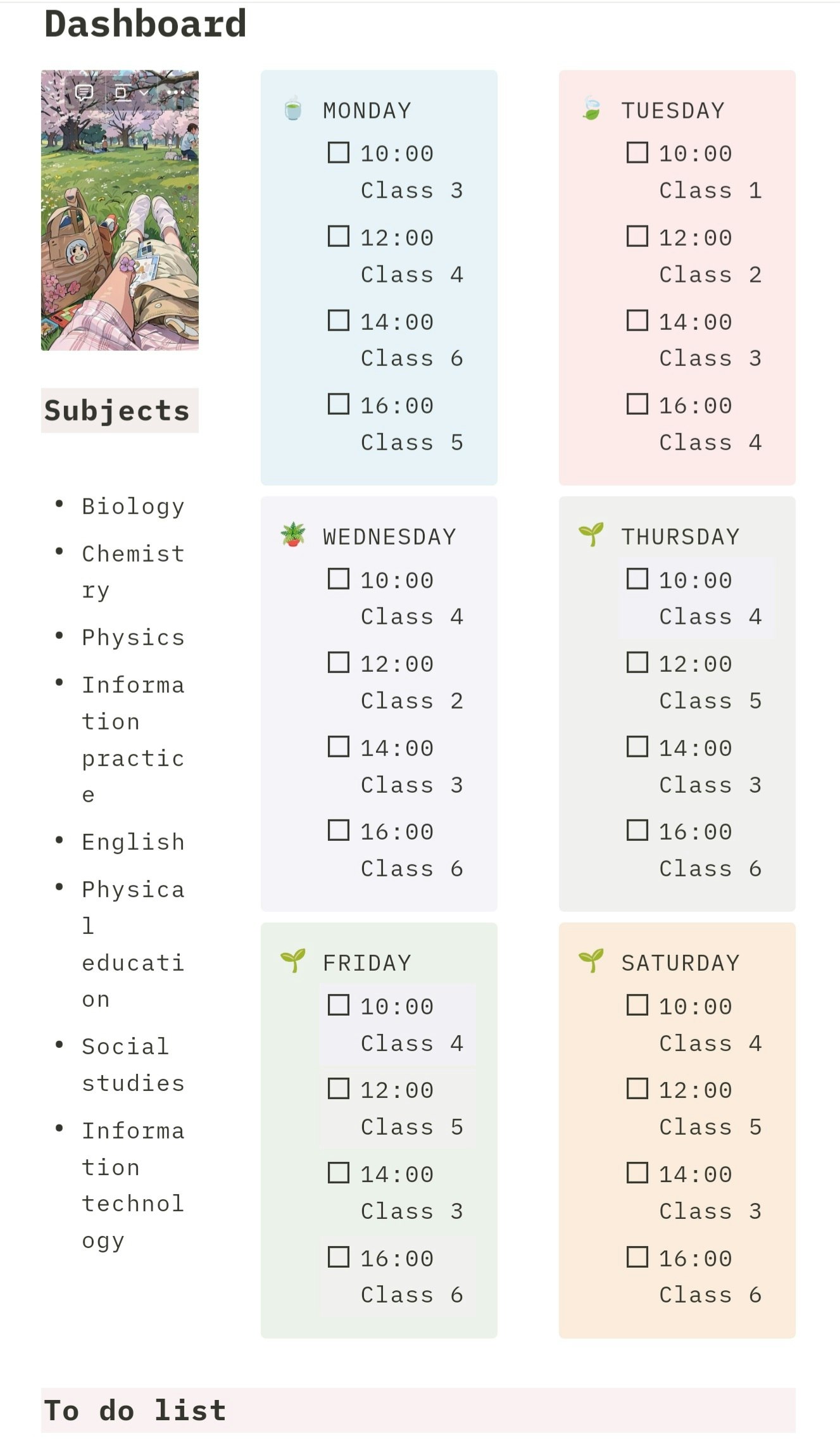Open the image alignment option
The height and width of the screenshot is (1450, 840).
point(123,94)
